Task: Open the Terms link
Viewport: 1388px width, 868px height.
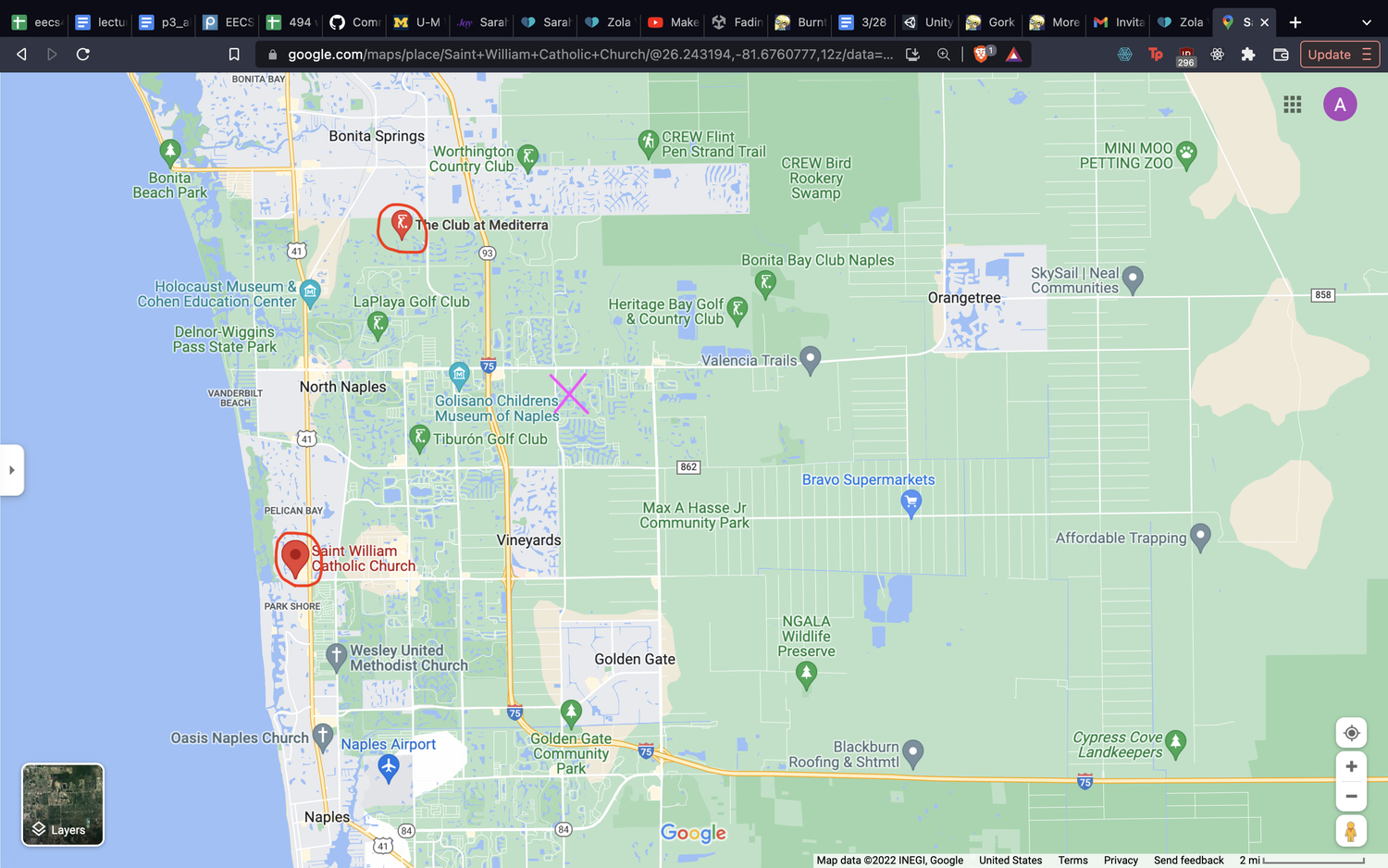Action: 1072,861
